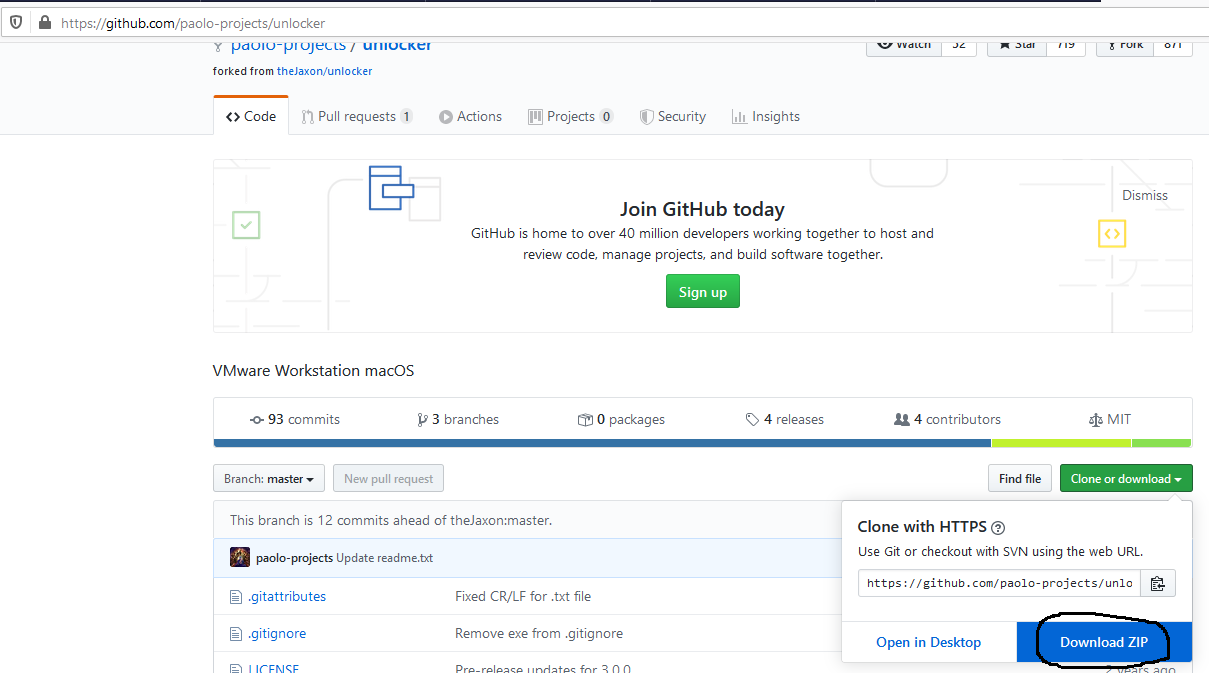1209x673 pixels.
Task: Click the Projects board icon
Action: [536, 117]
